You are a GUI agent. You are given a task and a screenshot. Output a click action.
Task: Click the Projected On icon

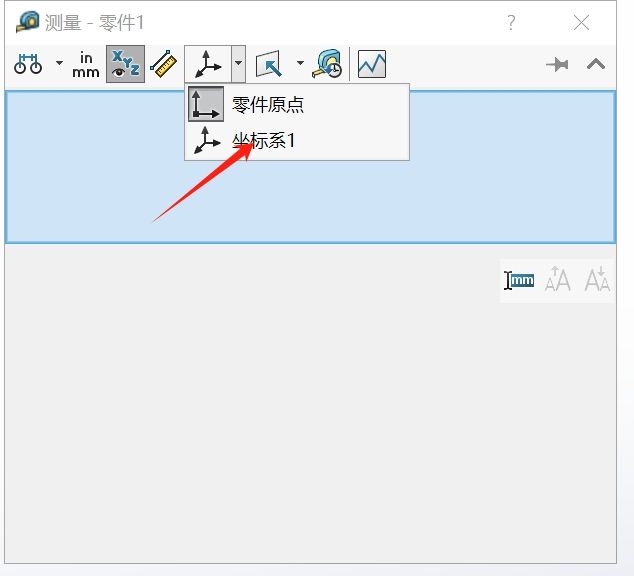[x=269, y=65]
